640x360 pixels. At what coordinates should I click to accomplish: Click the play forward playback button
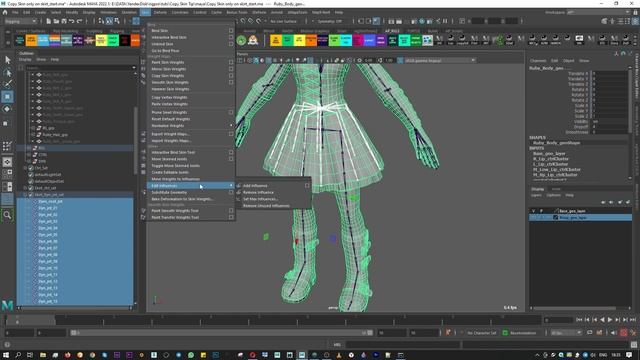610,320
